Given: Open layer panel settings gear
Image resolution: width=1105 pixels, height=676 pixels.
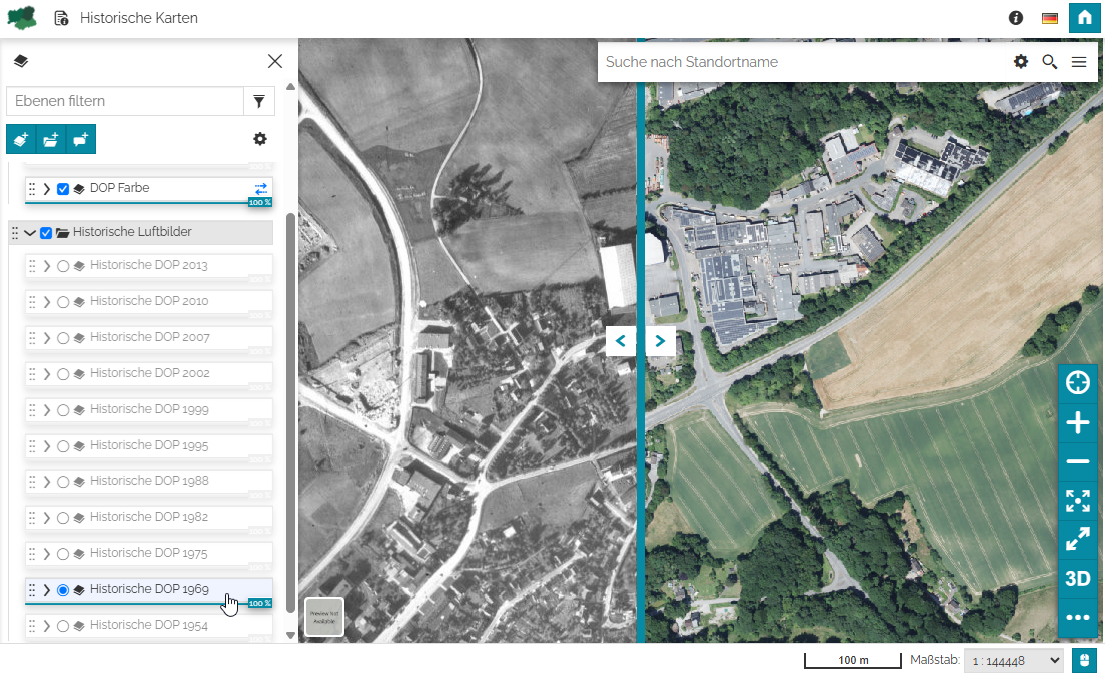Looking at the screenshot, I should pos(260,139).
